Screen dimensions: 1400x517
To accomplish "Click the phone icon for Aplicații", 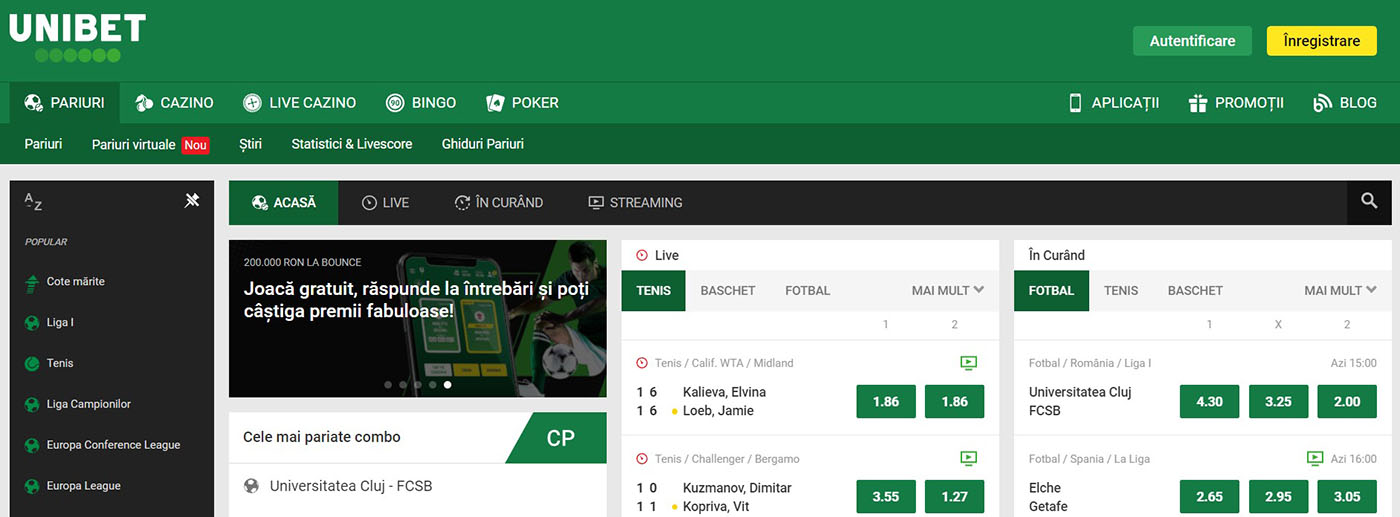I will pos(1076,102).
